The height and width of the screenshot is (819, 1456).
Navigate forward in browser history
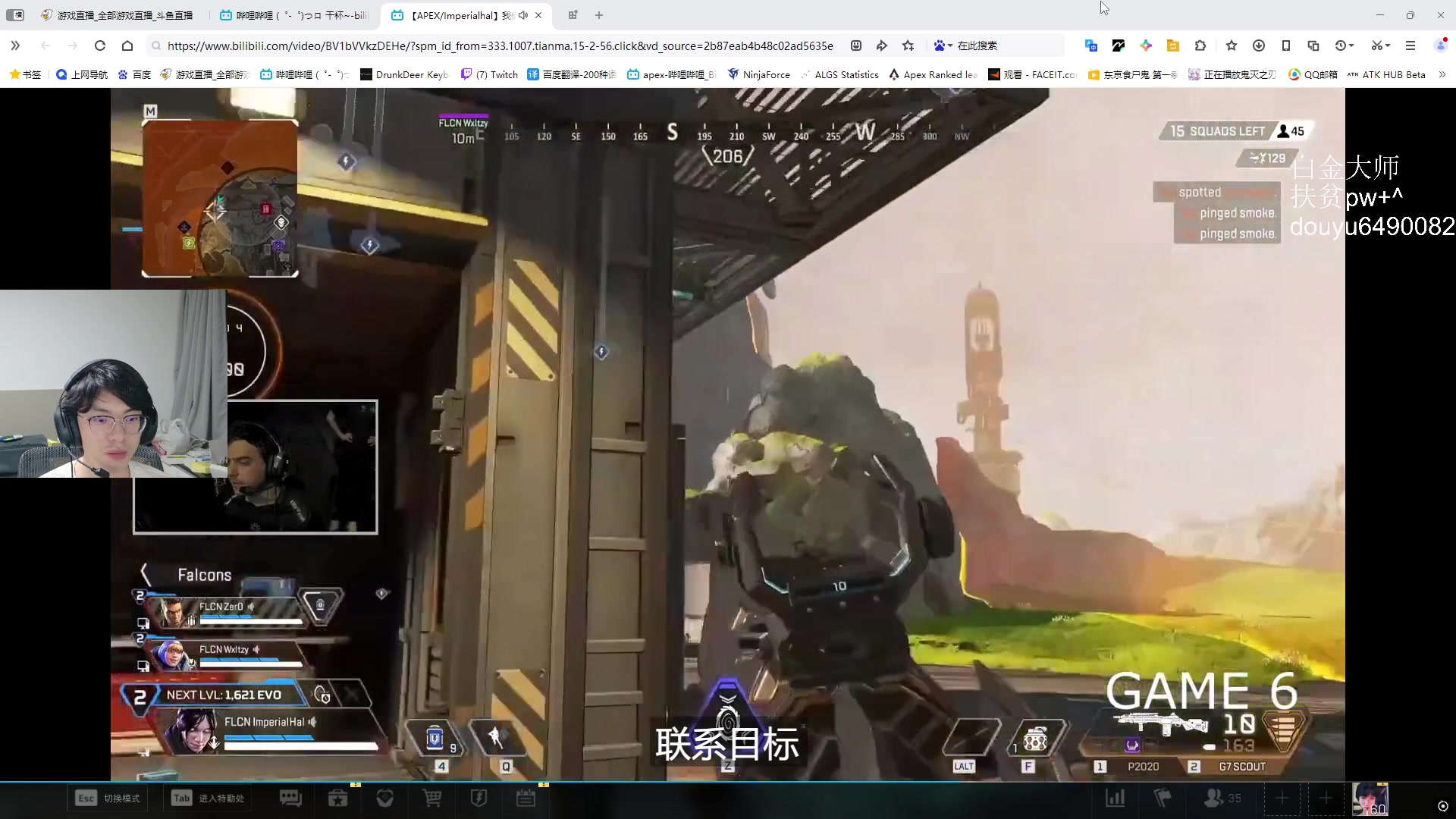click(x=72, y=45)
